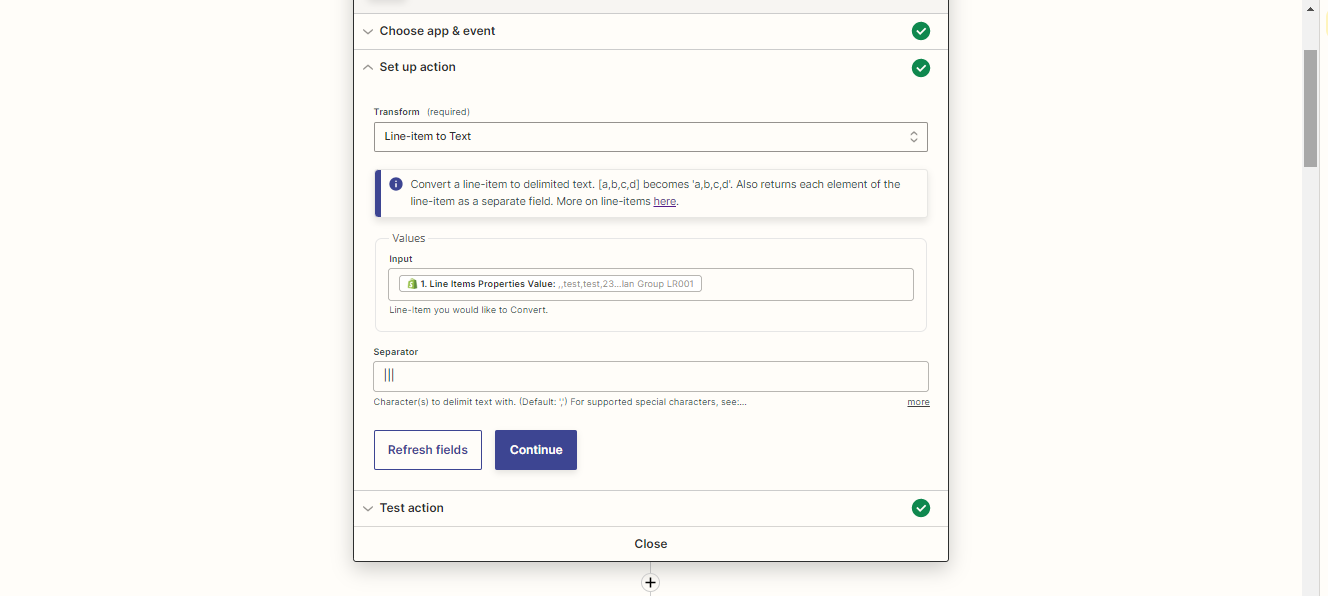Click the page vertical scrollbar thumb
The height and width of the screenshot is (596, 1328).
click(1310, 108)
